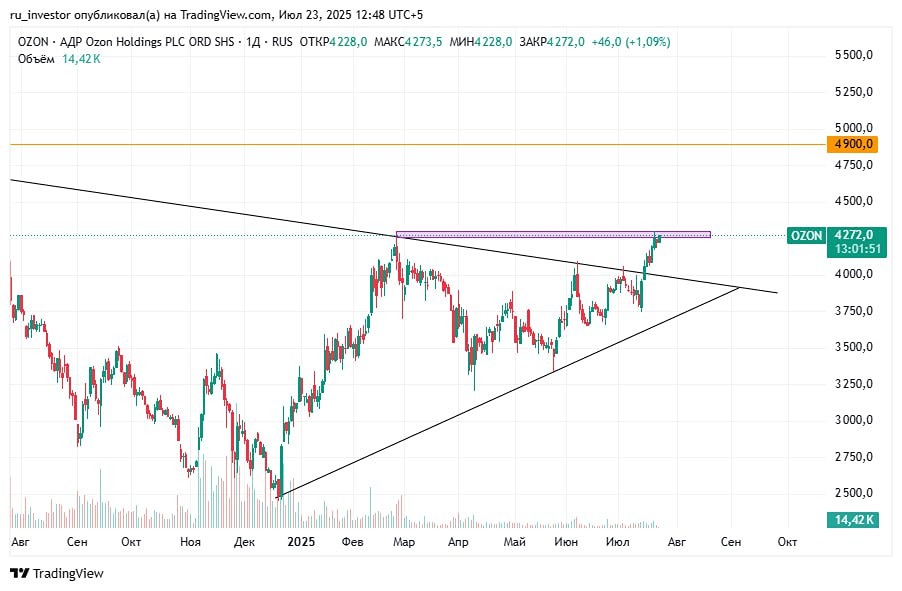Click the Сен label next to Окт at axis left

click(x=77, y=542)
